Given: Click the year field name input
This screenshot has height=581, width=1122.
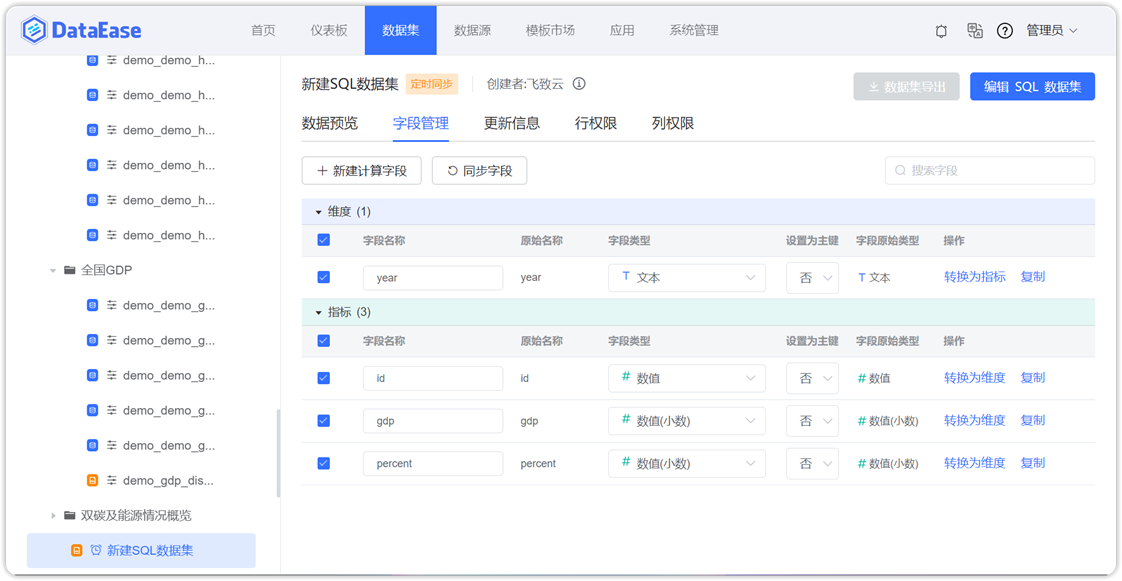Looking at the screenshot, I should (433, 278).
